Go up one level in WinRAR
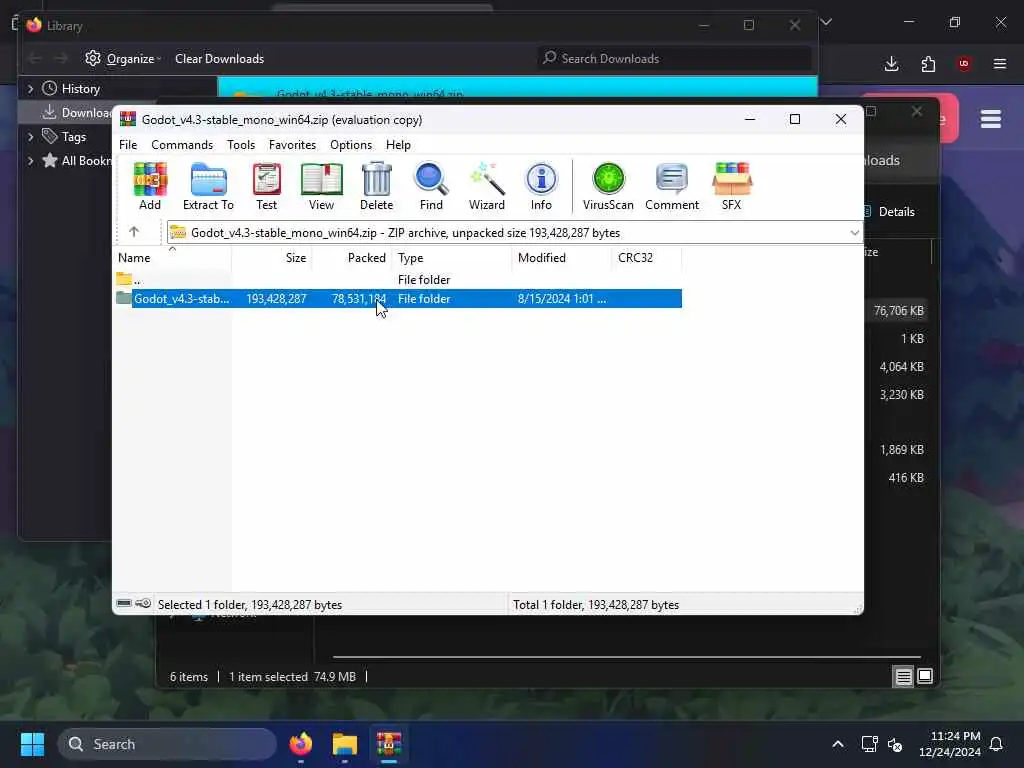Viewport: 1024px width, 768px height. click(134, 232)
